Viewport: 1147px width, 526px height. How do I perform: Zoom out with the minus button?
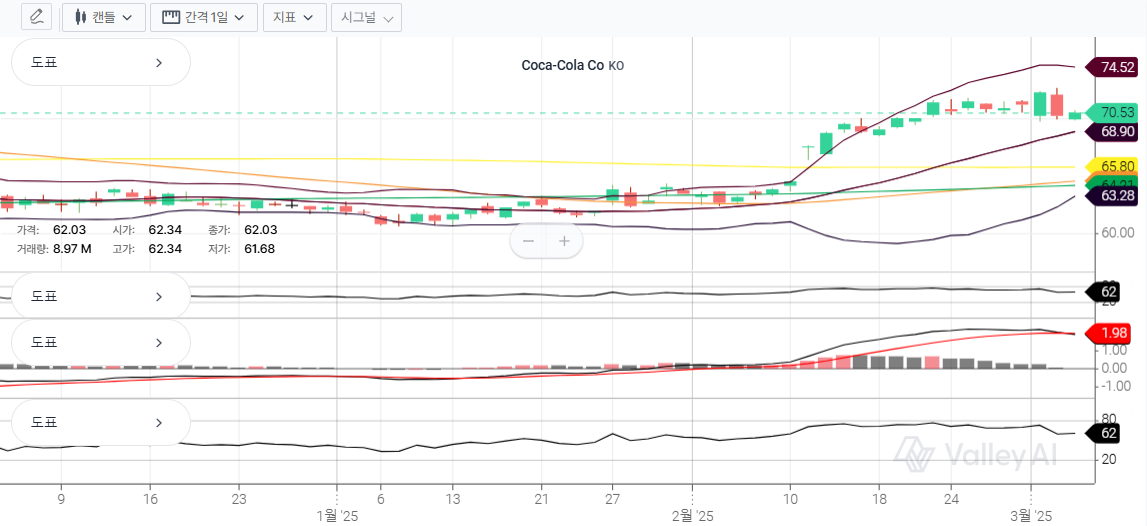pyautogui.click(x=528, y=241)
